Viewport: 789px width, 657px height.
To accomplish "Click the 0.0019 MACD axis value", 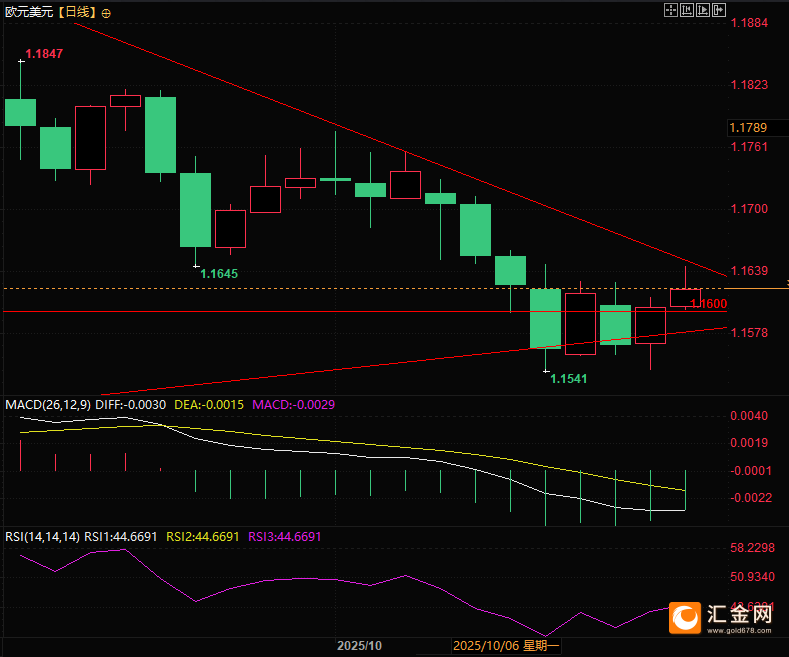I will [x=749, y=443].
